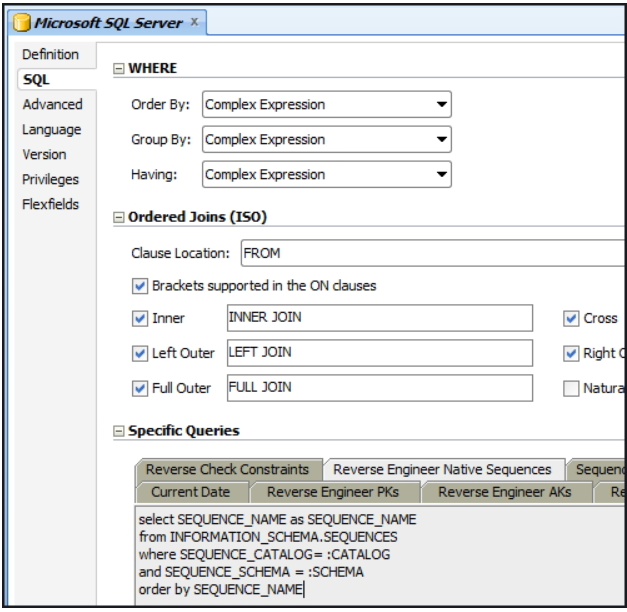Open the partially visible Sequence tab
Image resolution: width=627 pixels, height=612 pixels.
pos(598,470)
